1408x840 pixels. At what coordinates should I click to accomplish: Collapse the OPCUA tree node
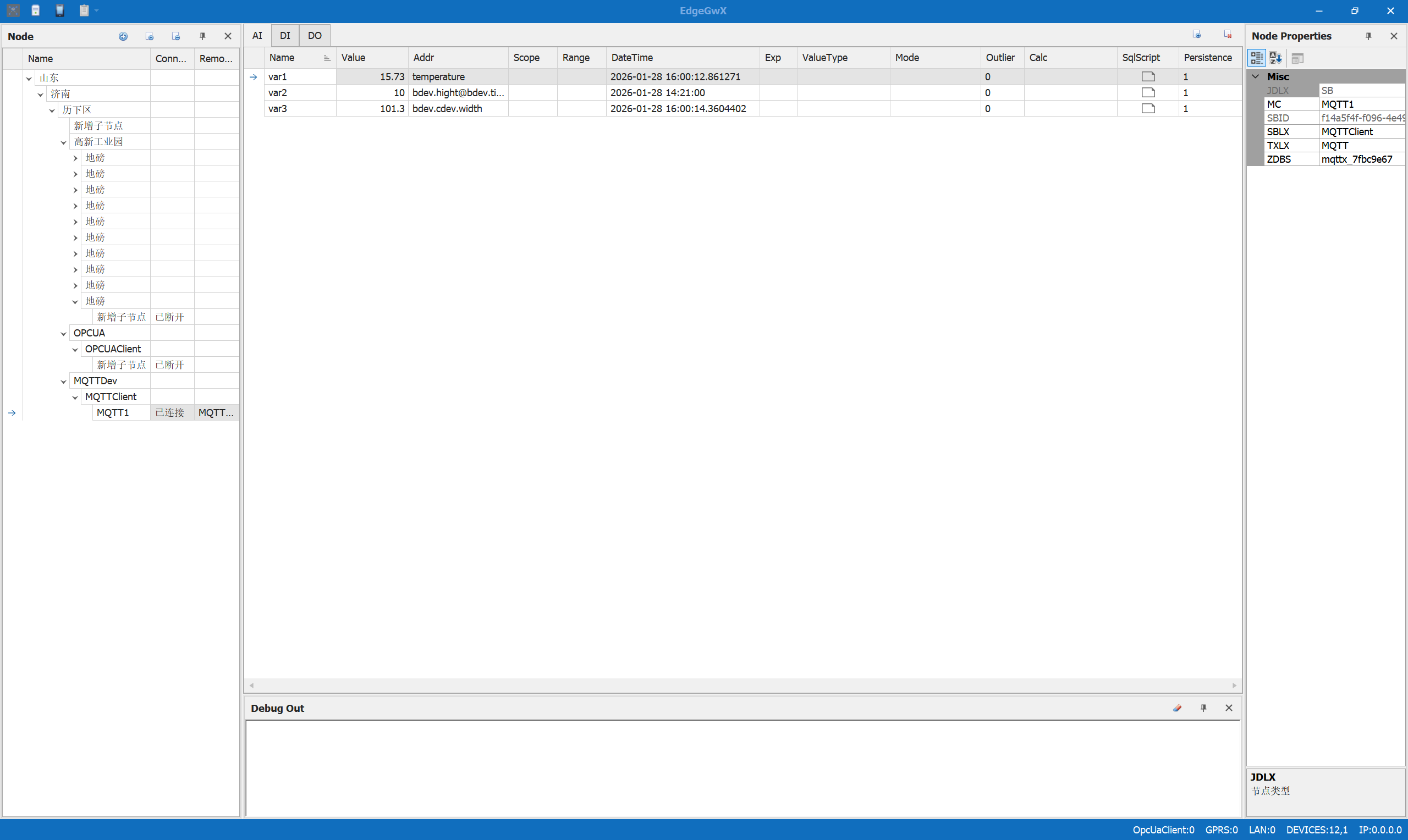pyautogui.click(x=63, y=333)
